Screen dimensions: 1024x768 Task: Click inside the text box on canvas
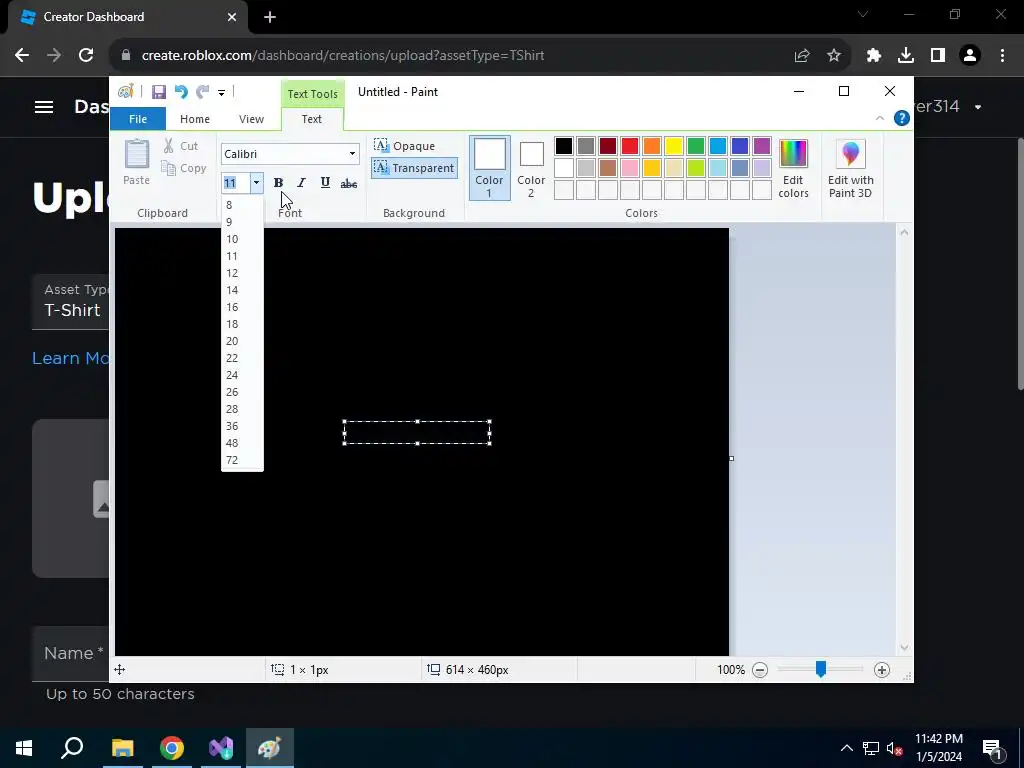tap(417, 432)
